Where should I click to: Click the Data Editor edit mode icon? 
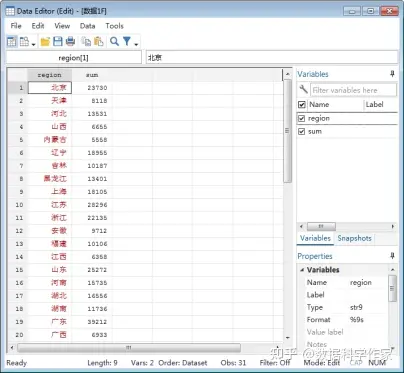pos(12,42)
